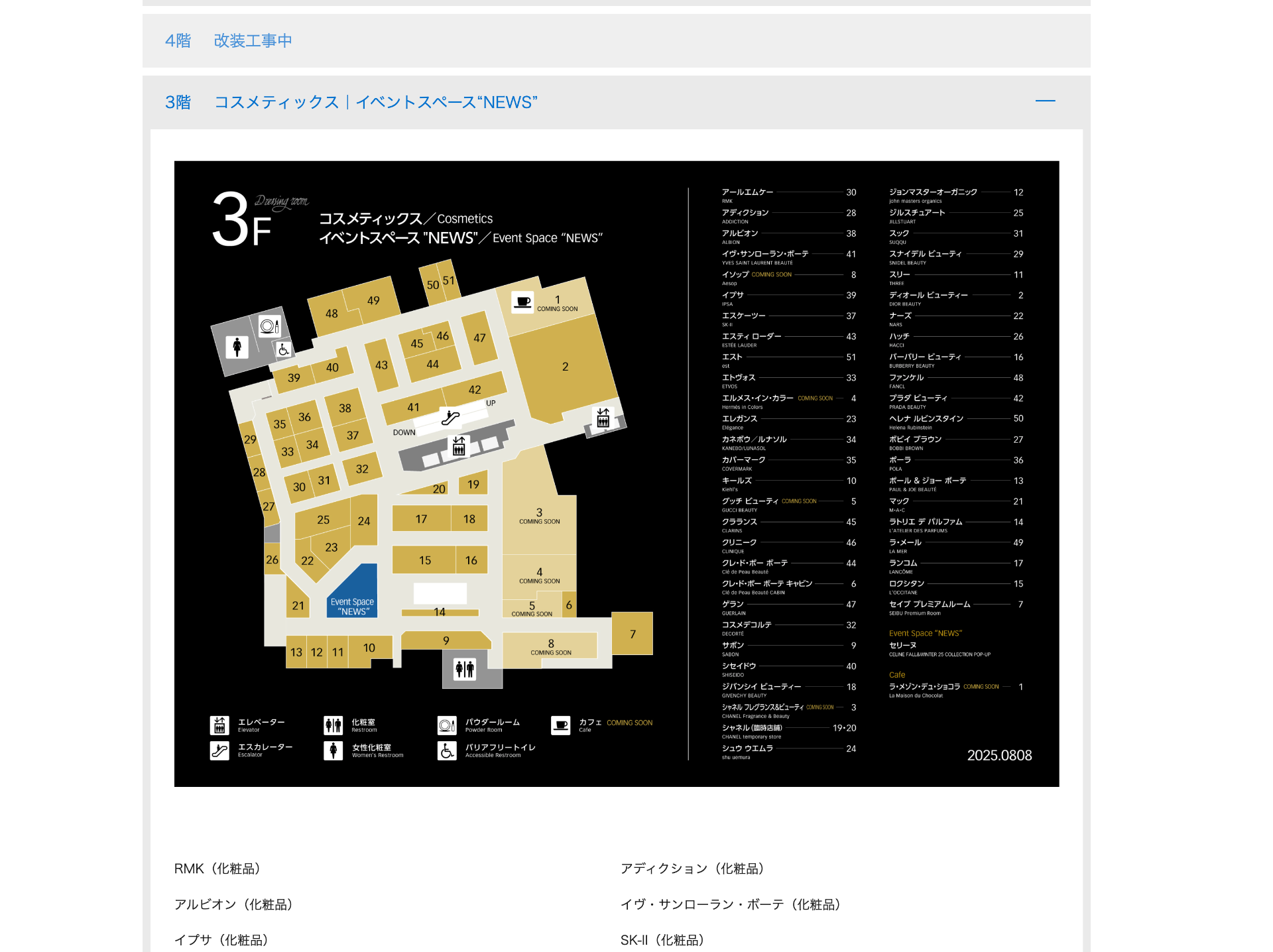
Task: Click the restroom icon below shop 9
Action: pyautogui.click(x=465, y=669)
